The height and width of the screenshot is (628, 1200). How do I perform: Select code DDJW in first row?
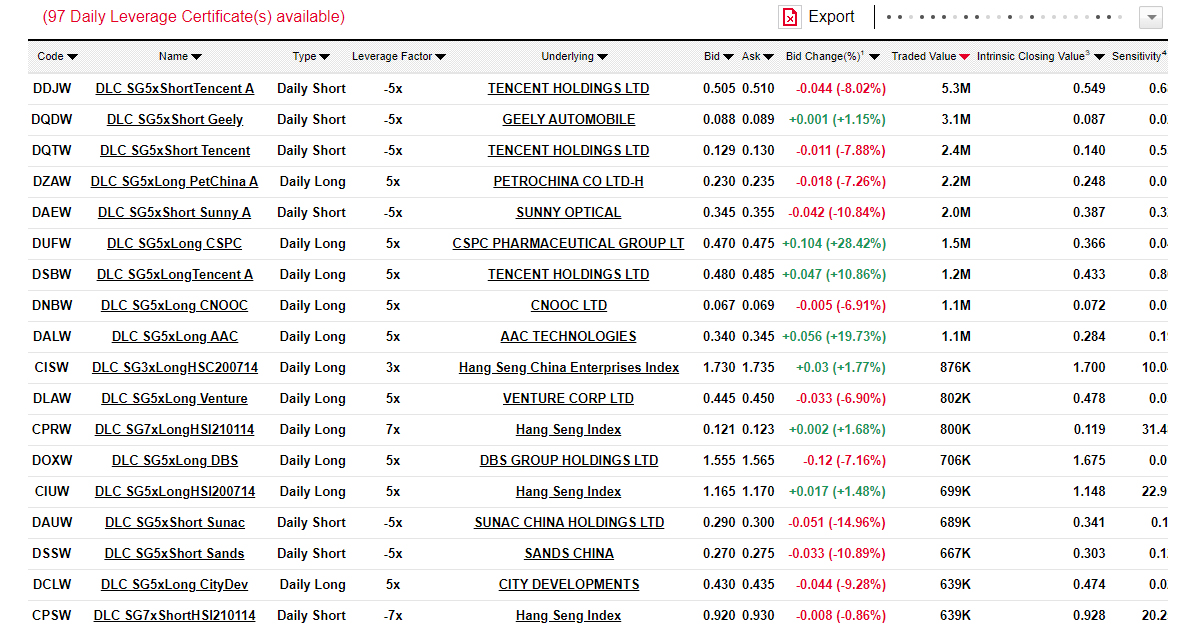click(52, 89)
